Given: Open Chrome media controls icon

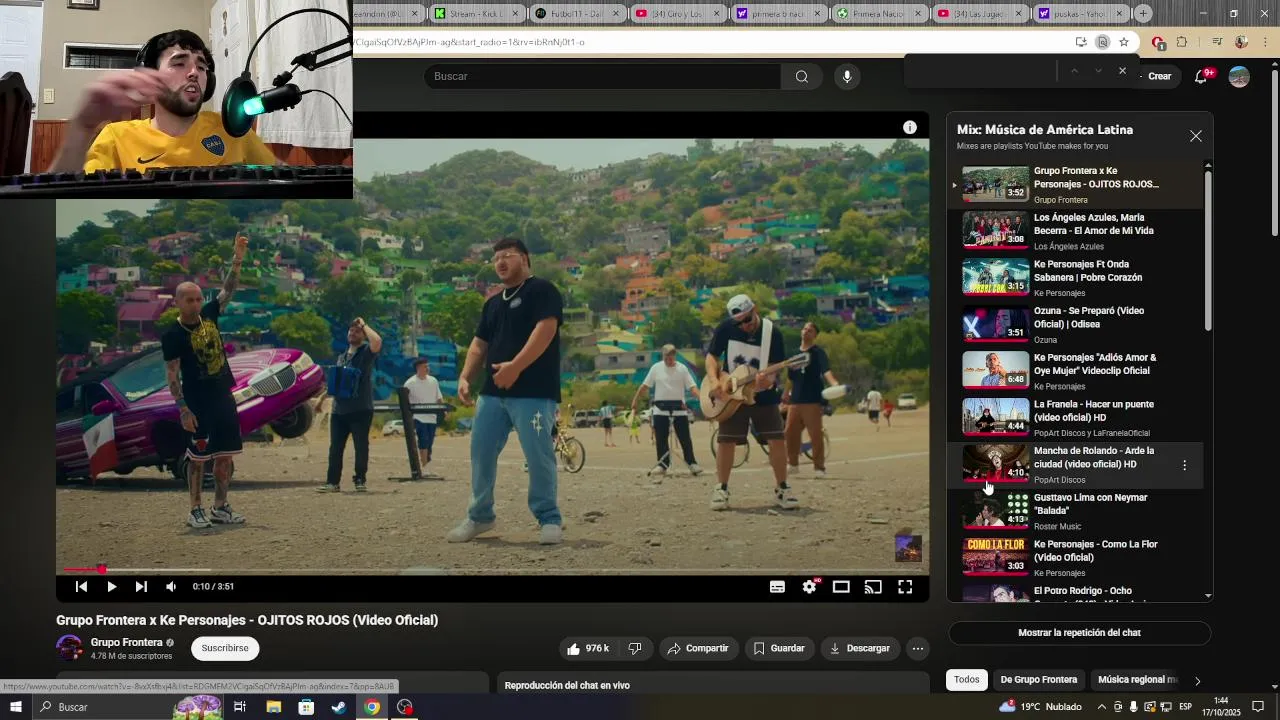Looking at the screenshot, I should click(1217, 42).
